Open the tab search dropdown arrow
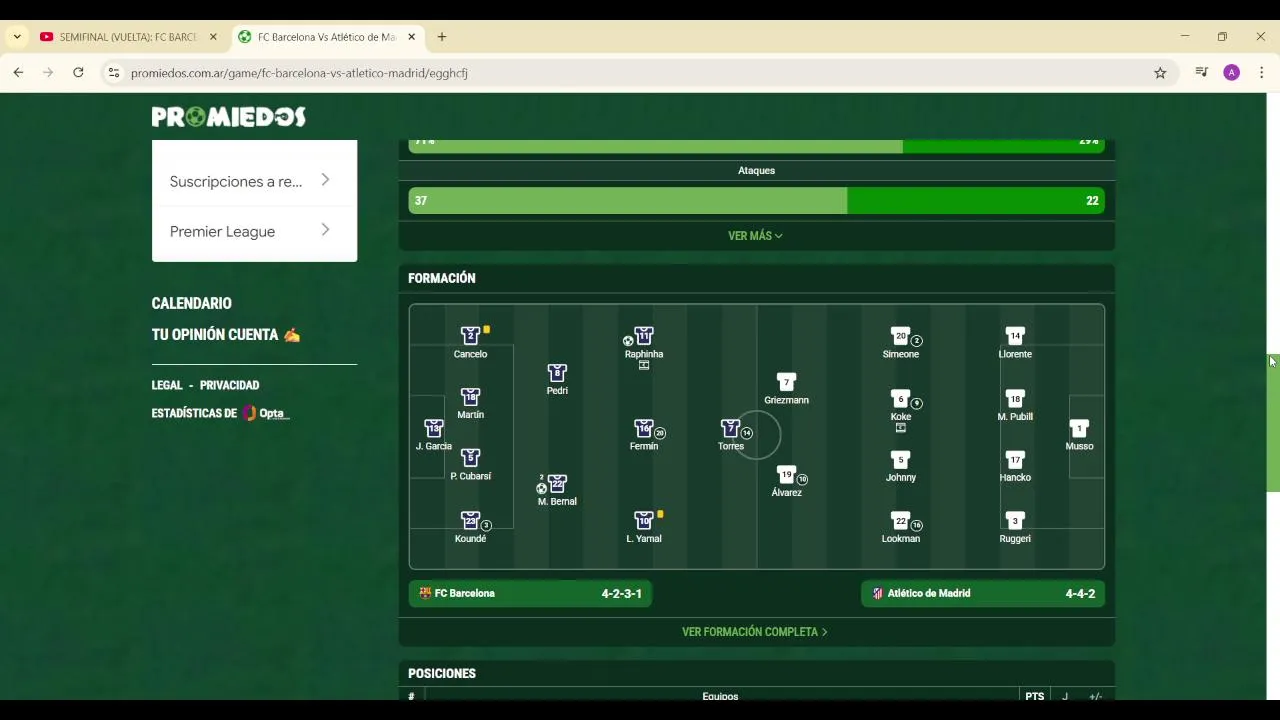 coord(17,37)
